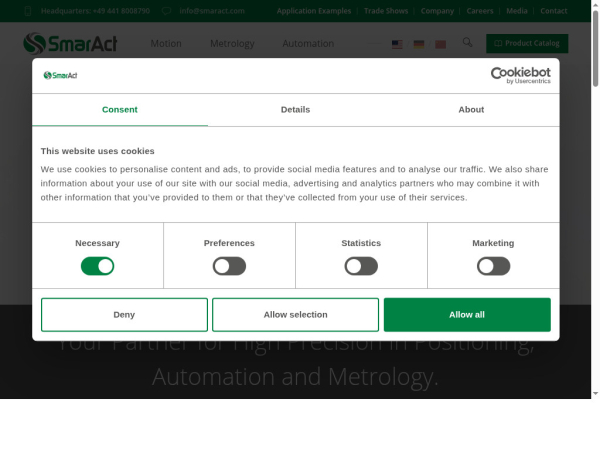
Task: Click the Allow selection button
Action: point(295,315)
